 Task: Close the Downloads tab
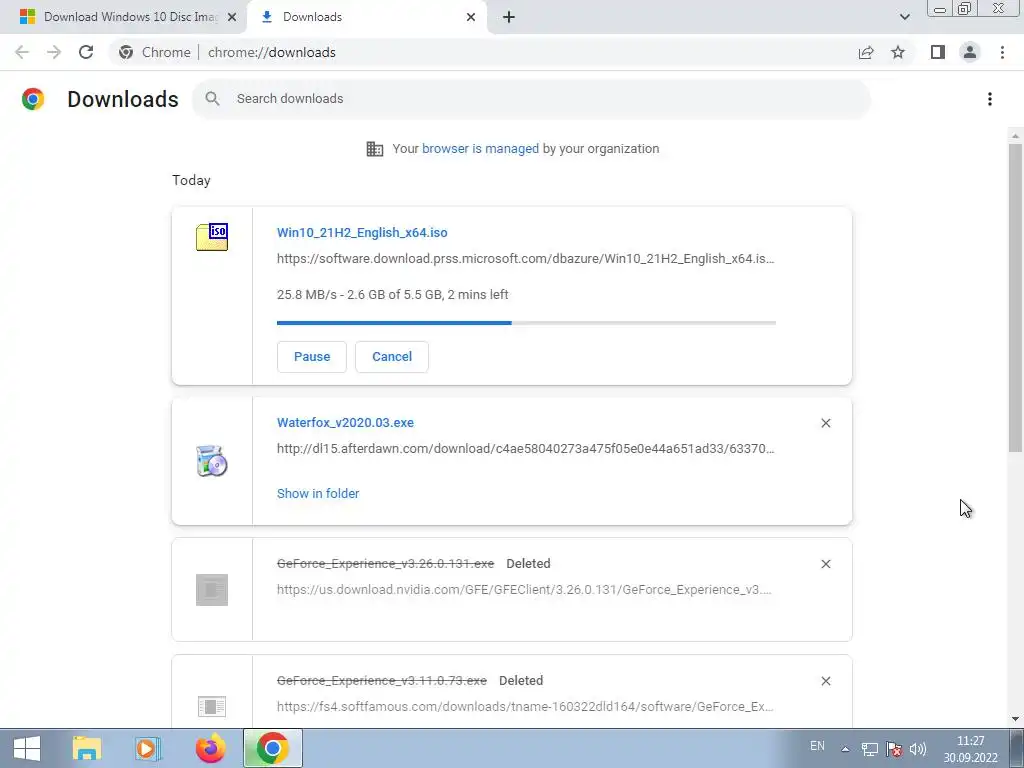point(471,17)
